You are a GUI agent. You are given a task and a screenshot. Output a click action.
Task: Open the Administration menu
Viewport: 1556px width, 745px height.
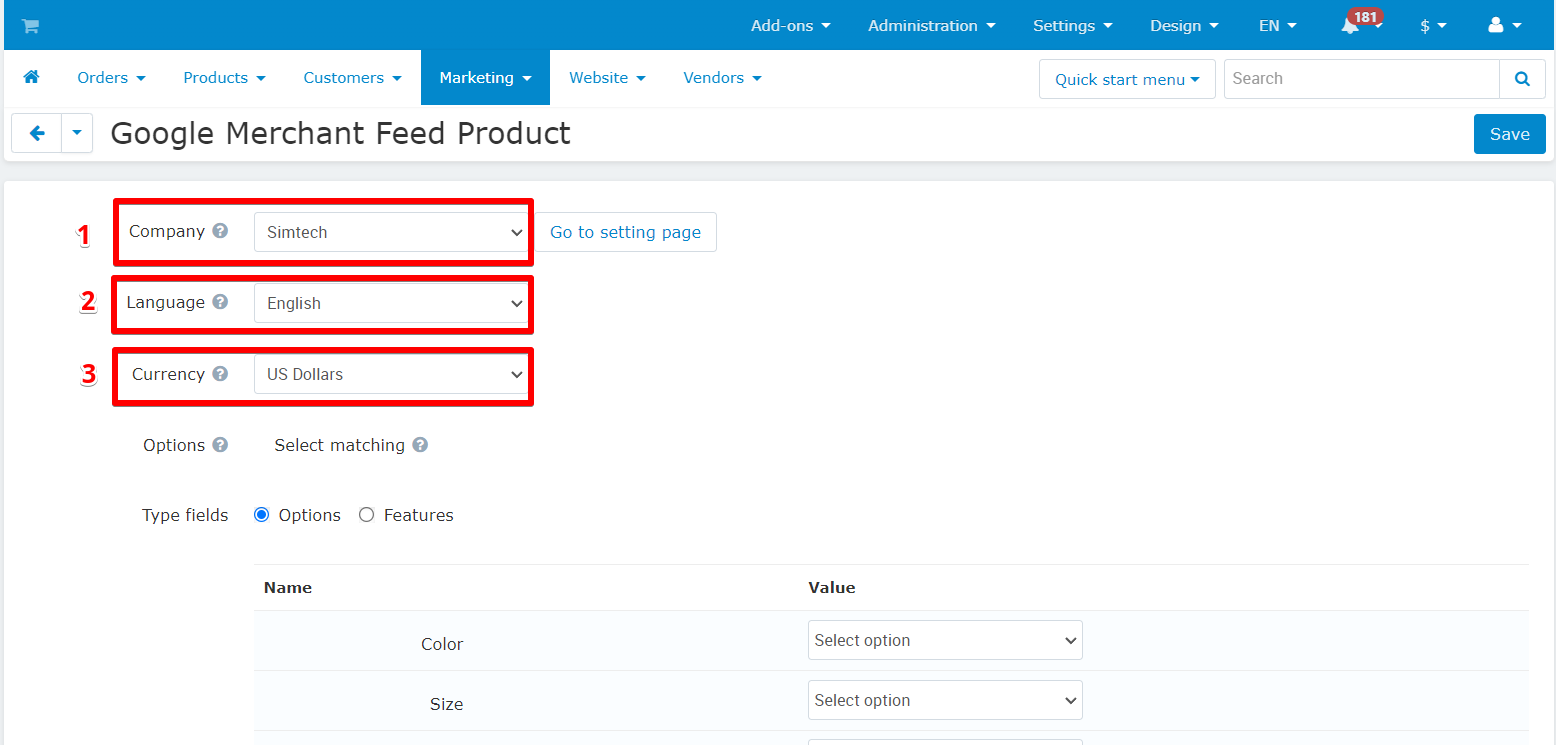click(x=932, y=26)
